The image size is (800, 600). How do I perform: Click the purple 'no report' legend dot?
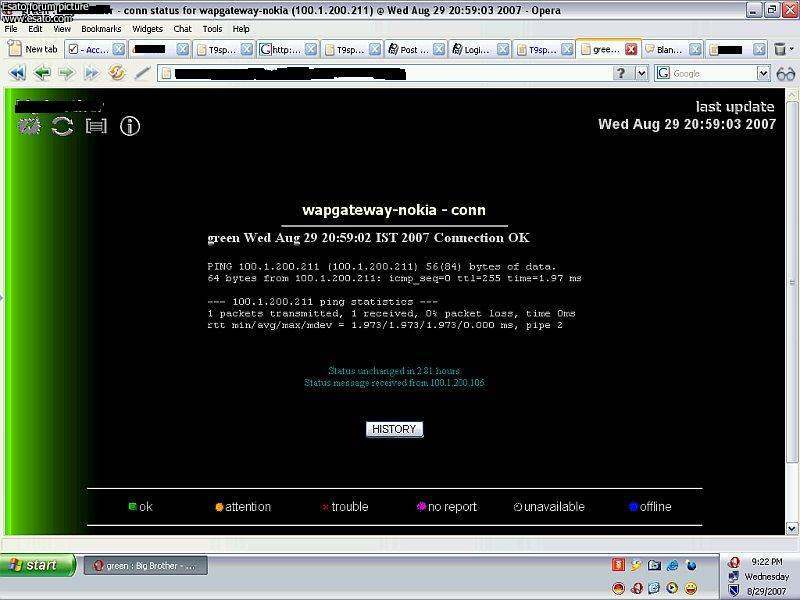click(x=421, y=506)
